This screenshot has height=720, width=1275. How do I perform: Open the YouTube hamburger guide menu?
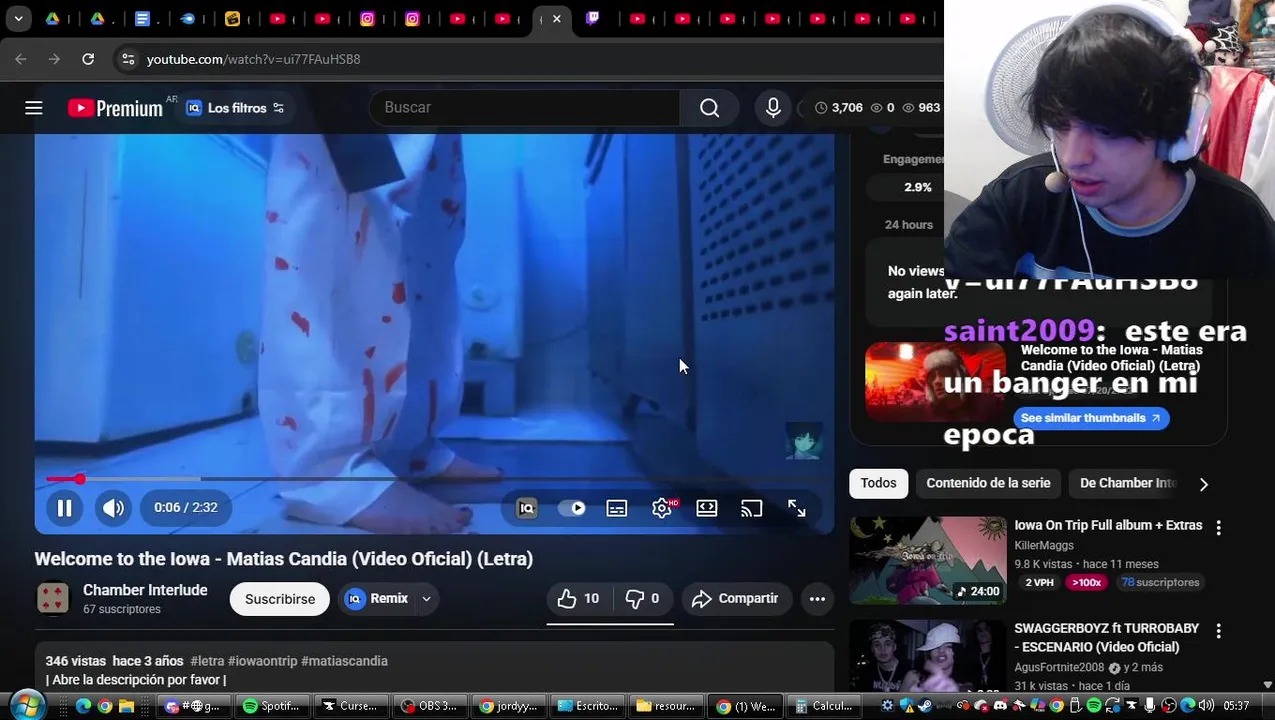click(34, 108)
